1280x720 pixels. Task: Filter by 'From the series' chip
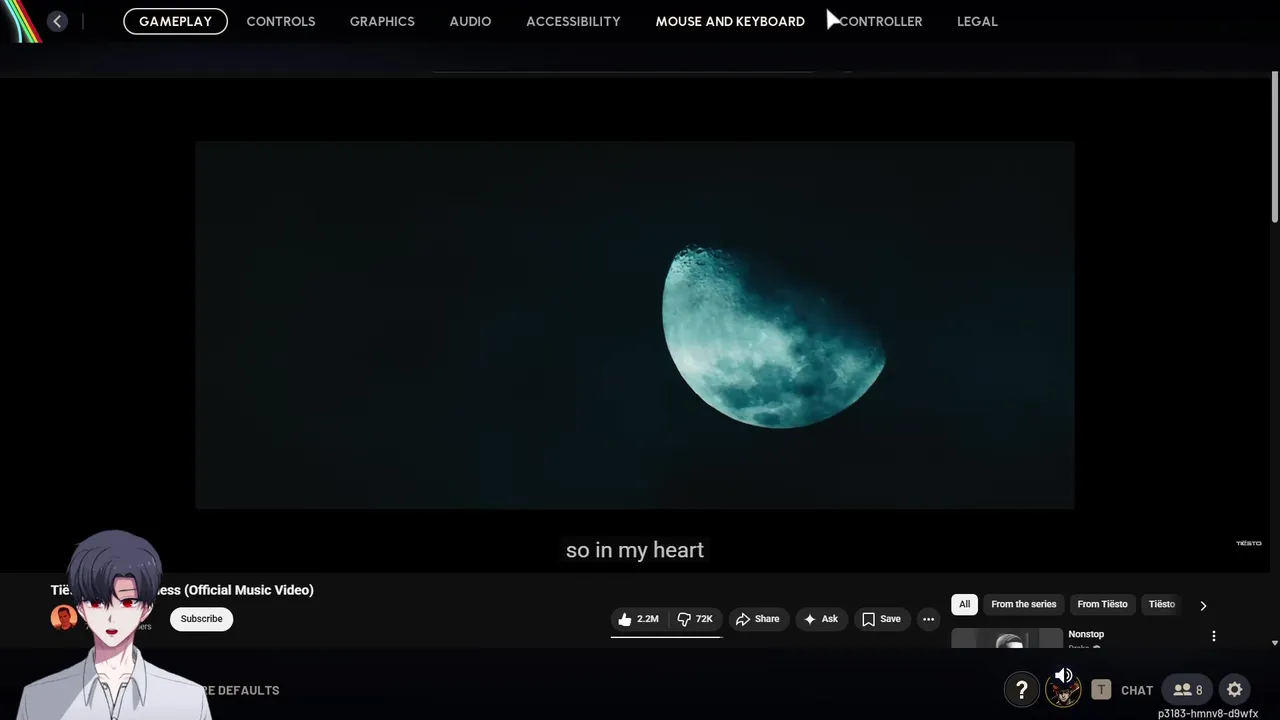(x=1023, y=604)
